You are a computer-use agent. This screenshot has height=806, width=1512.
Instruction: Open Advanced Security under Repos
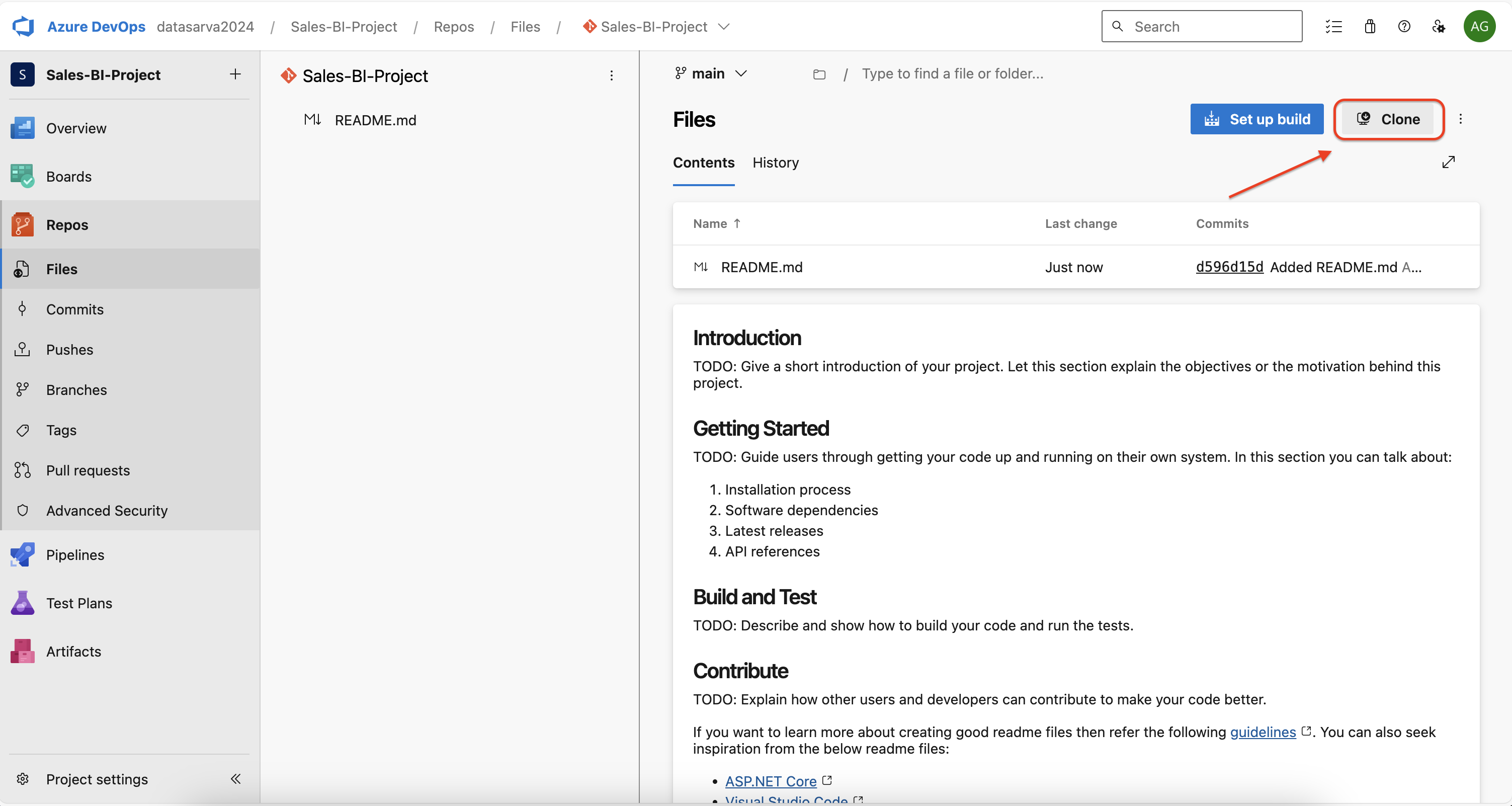point(130,511)
